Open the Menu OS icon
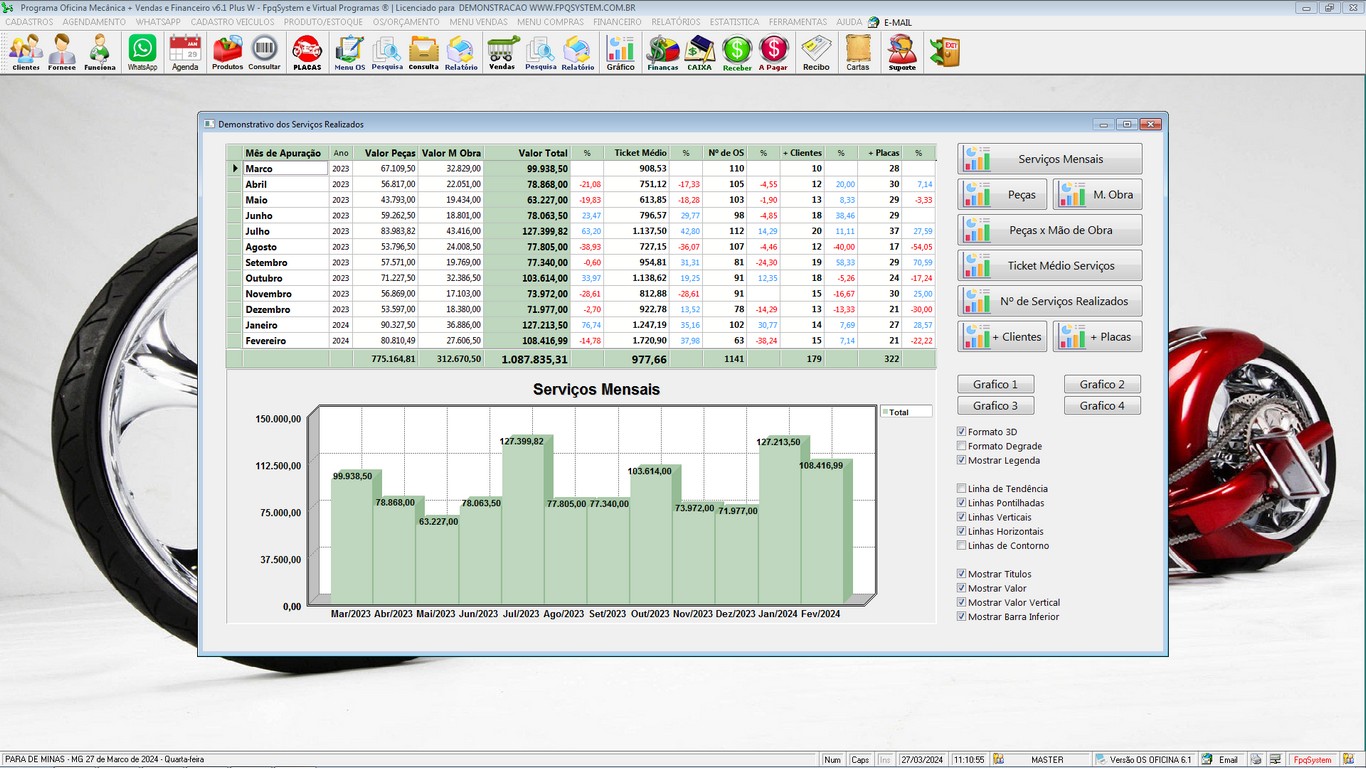This screenshot has height=768, width=1366. 350,52
